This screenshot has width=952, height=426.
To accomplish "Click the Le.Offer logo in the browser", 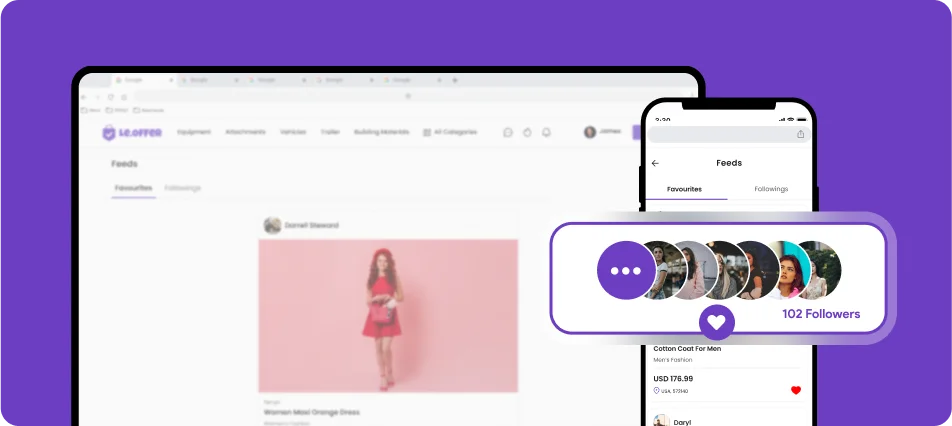I will (132, 132).
